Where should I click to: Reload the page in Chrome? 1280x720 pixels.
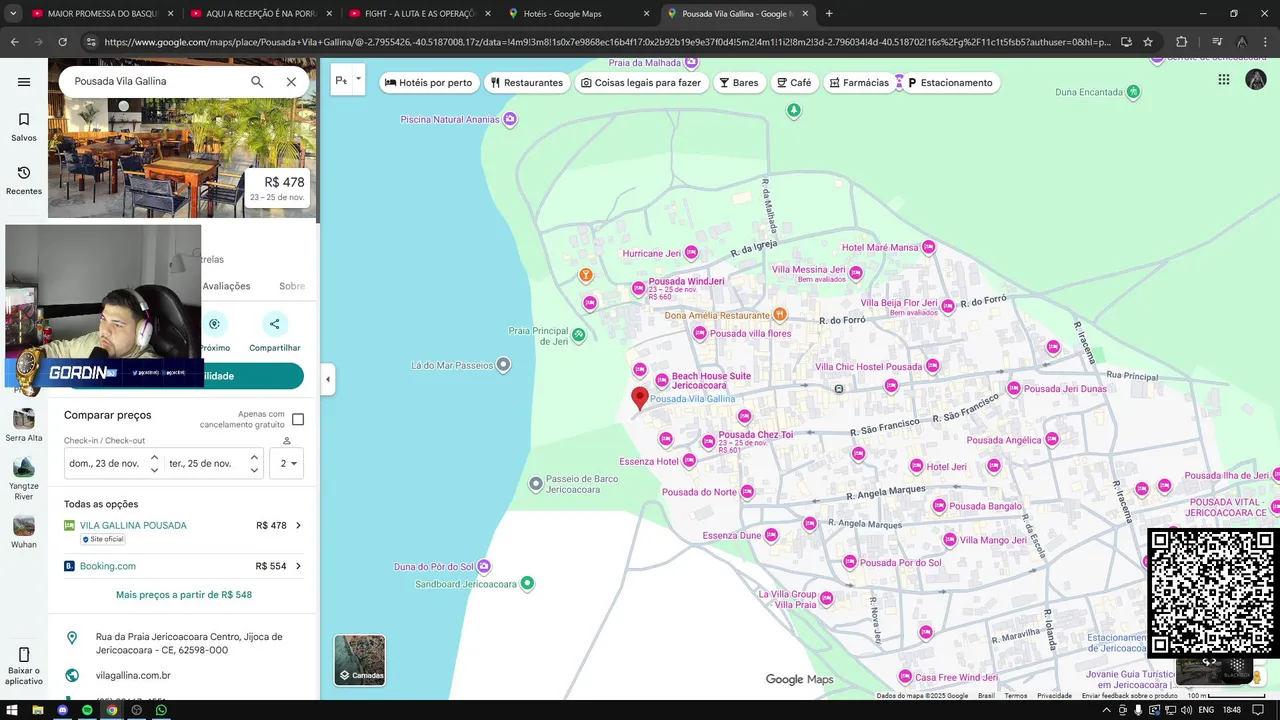point(62,42)
